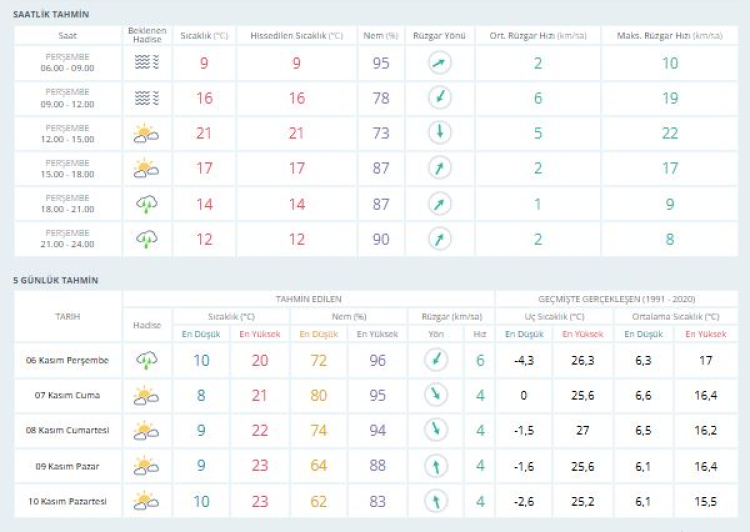The width and height of the screenshot is (750, 532).
Task: Click the TAHMİN EDİLEN header in 5-day table
Action: pyautogui.click(x=308, y=299)
